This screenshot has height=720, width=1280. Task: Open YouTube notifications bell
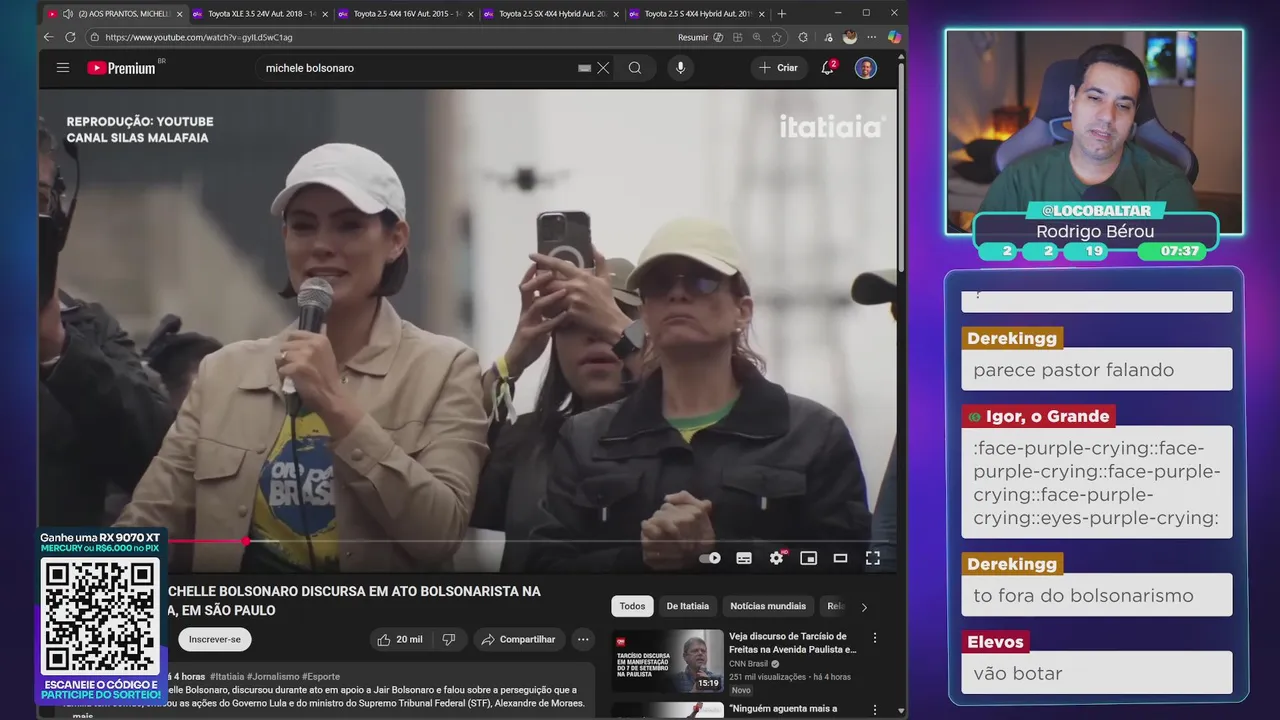[x=828, y=68]
